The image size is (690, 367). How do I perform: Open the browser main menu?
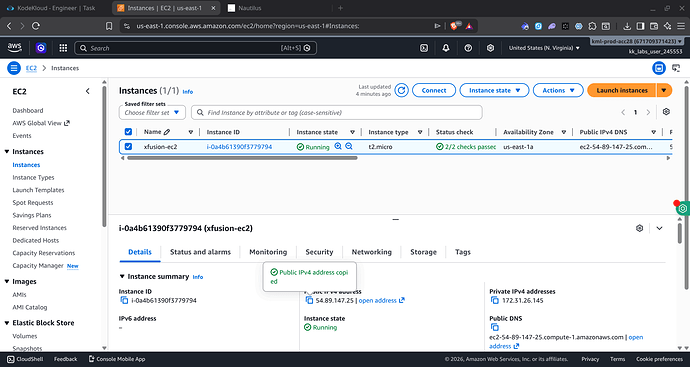pyautogui.click(x=681, y=26)
